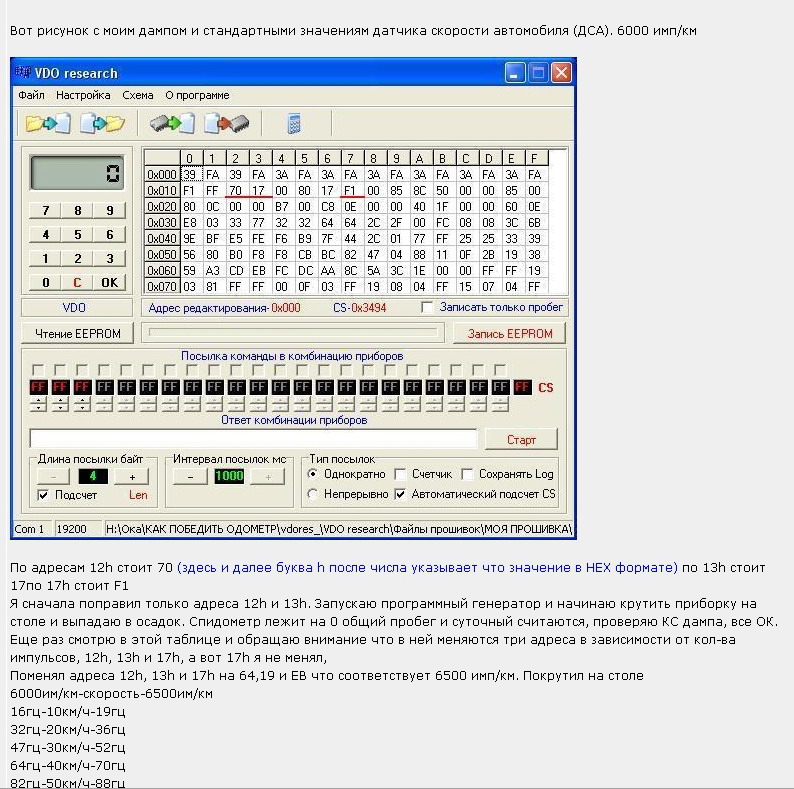Screen dimensions: 794x789
Task: Enable the Сохранять Log checkbox
Action: 467,475
